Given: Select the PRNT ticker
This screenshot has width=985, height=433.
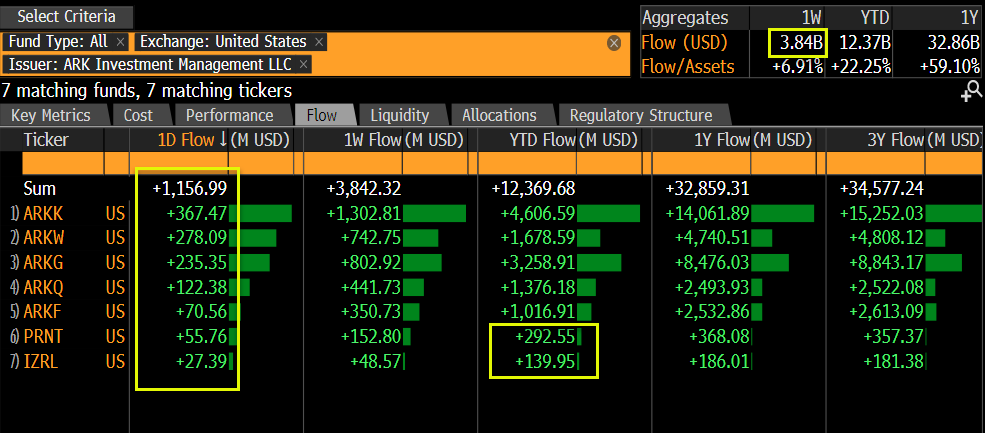Looking at the screenshot, I should coord(47,337).
